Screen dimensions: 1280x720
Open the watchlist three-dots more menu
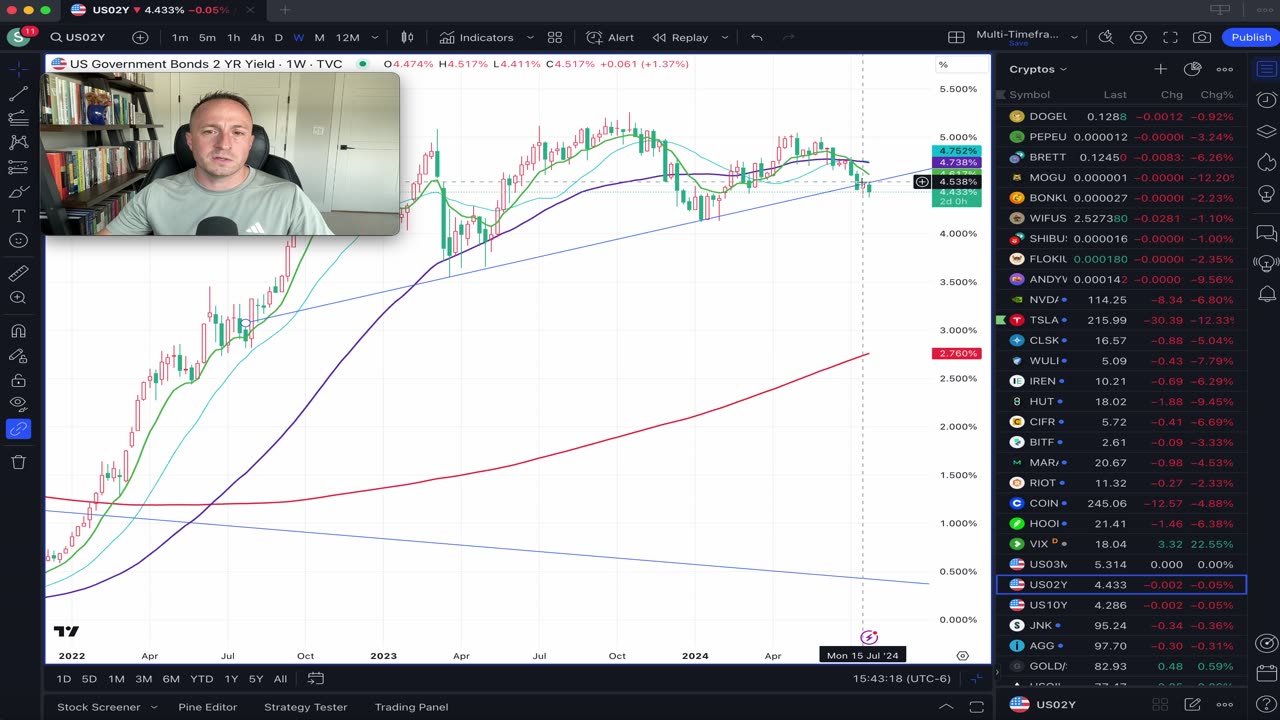click(1224, 69)
